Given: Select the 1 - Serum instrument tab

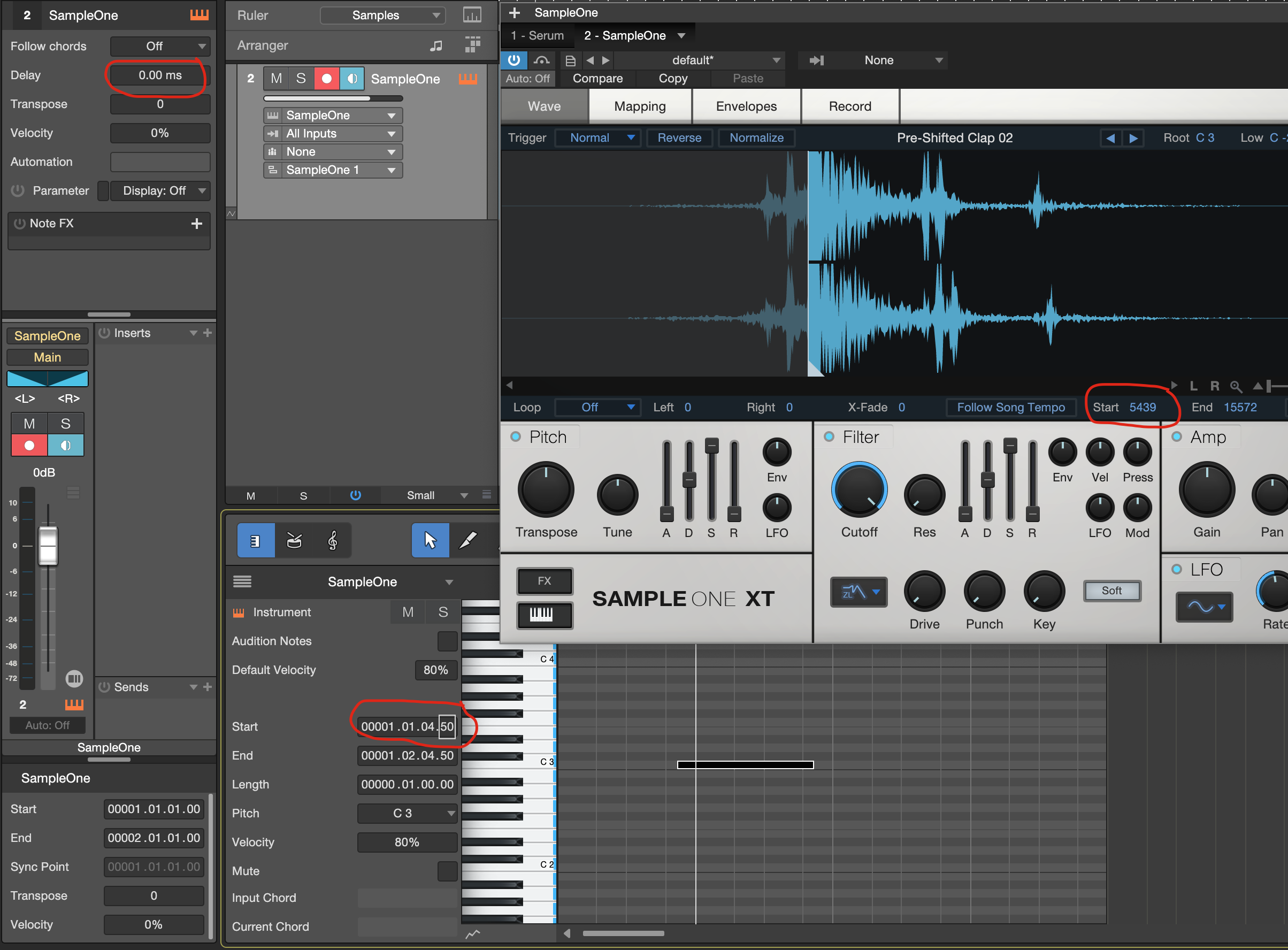Looking at the screenshot, I should [x=537, y=36].
